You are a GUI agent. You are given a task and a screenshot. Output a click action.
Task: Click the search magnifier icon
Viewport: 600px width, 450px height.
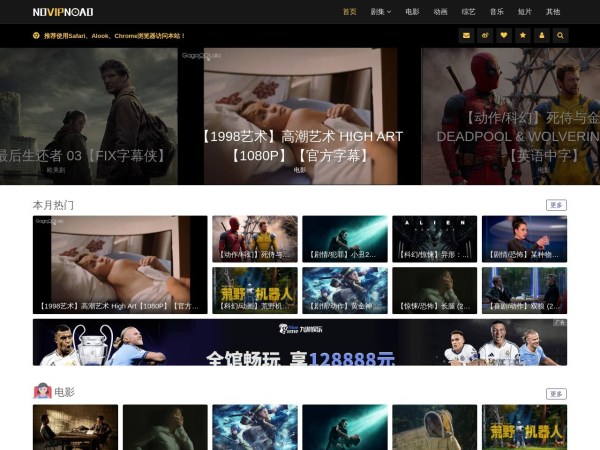(x=561, y=35)
